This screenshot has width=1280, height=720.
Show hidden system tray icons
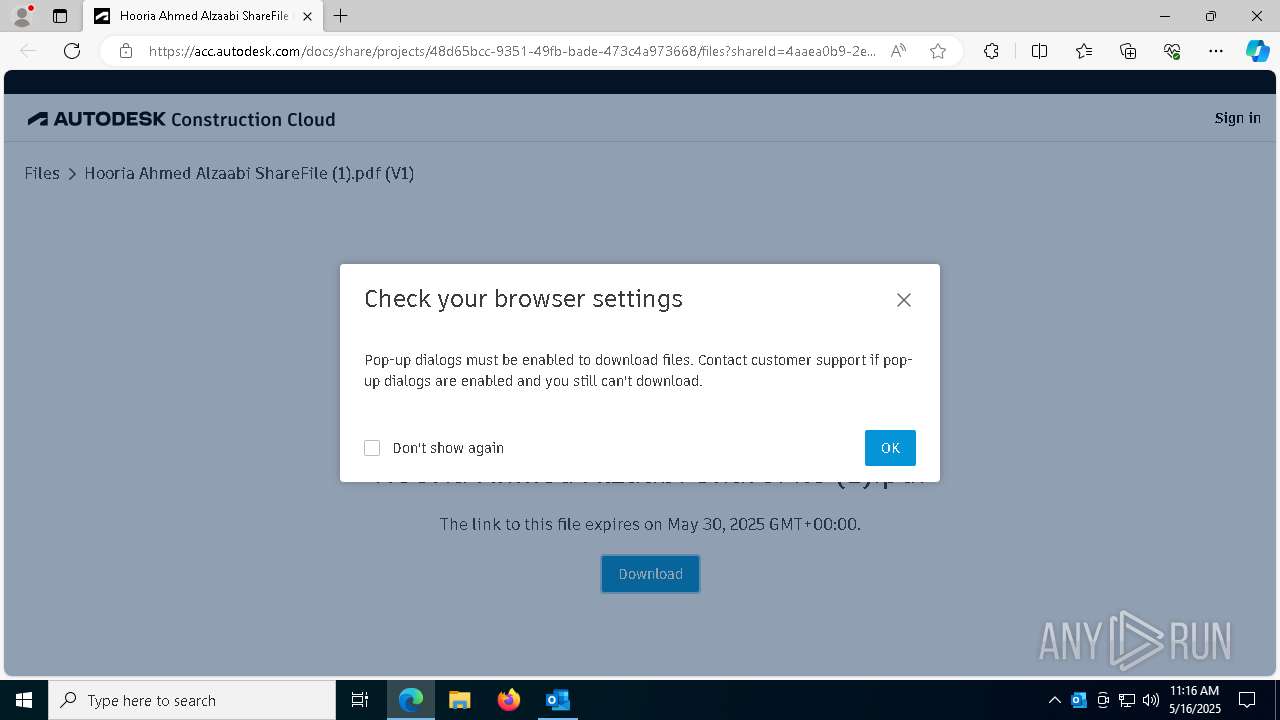1054,700
